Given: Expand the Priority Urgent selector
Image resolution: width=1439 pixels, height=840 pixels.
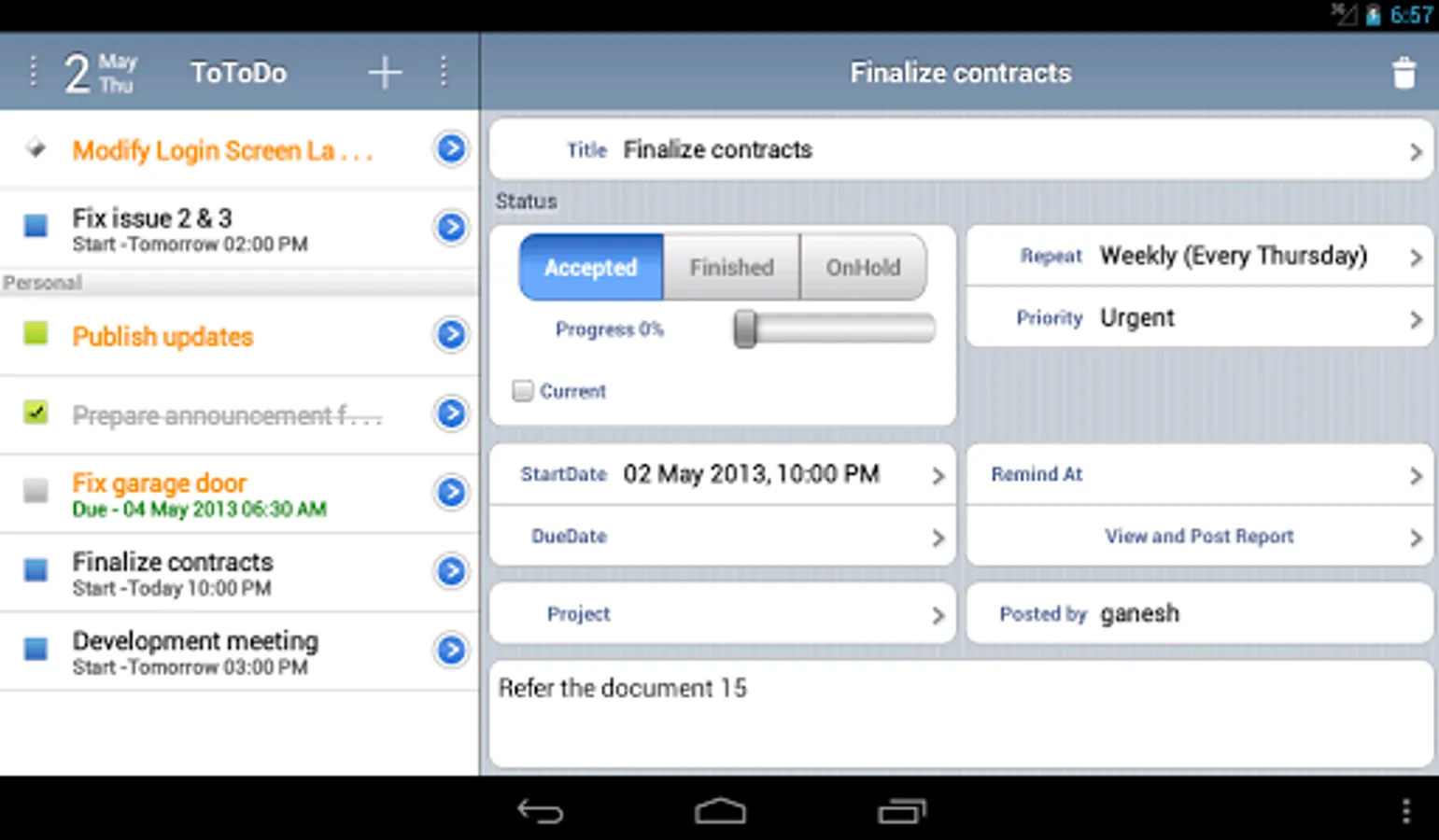Looking at the screenshot, I should click(x=1200, y=317).
